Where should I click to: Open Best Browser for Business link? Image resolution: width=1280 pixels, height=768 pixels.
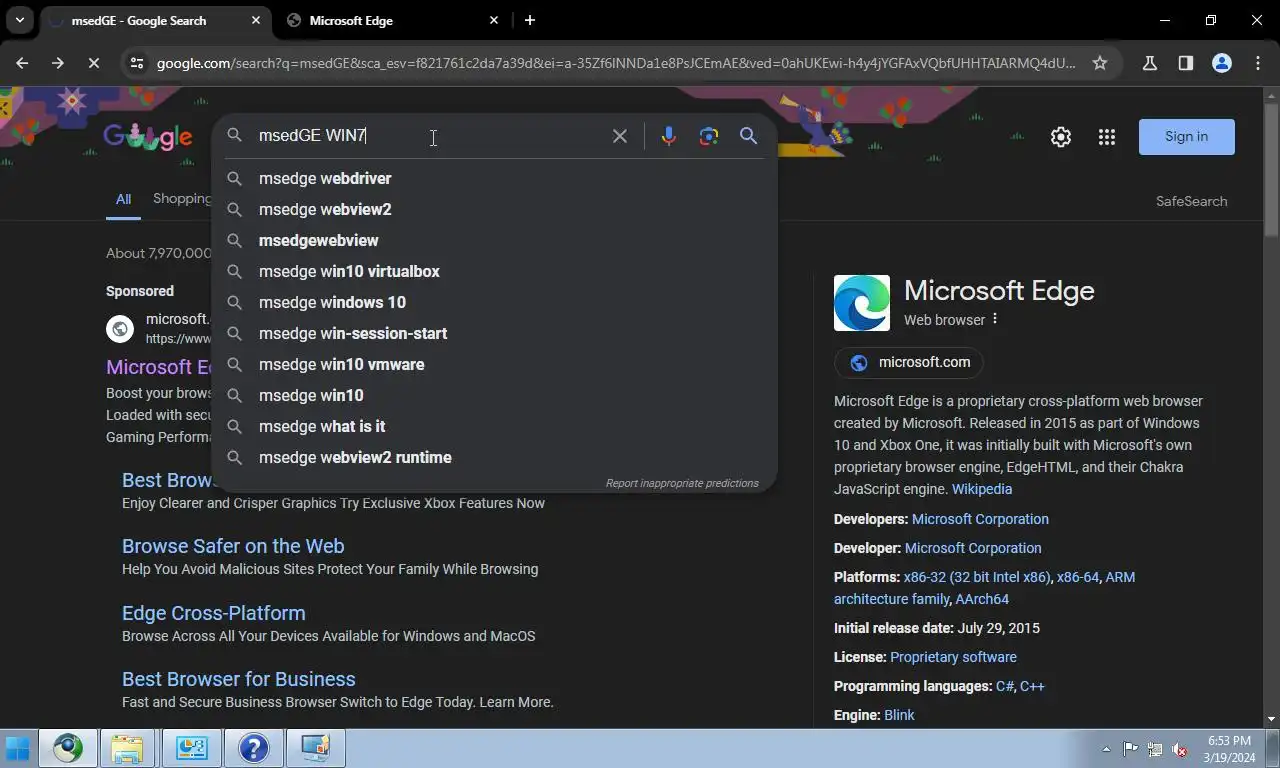click(x=239, y=679)
